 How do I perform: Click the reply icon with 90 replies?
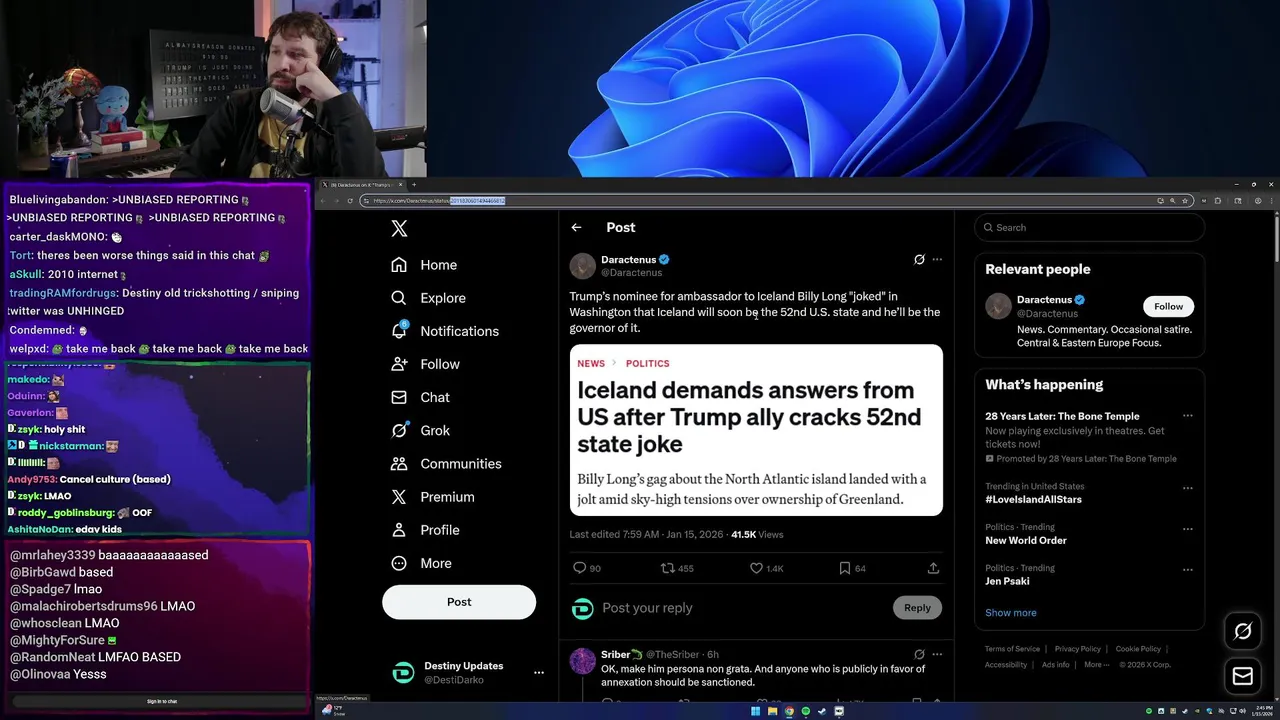pyautogui.click(x=579, y=568)
